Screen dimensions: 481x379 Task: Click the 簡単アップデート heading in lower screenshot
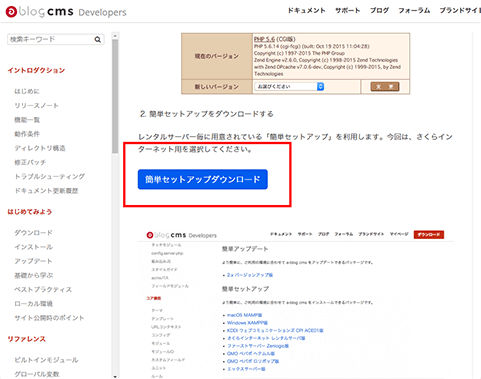point(245,249)
